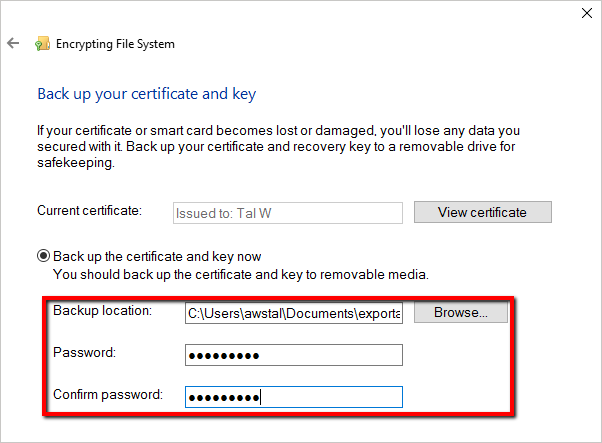Click the Encrypting File System certificate icon
This screenshot has width=602, height=443.
[x=42, y=44]
